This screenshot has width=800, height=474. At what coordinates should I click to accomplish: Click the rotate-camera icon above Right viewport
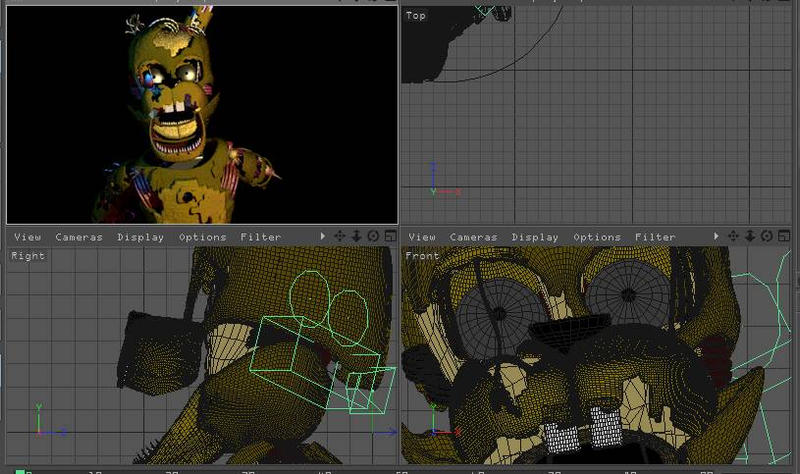[x=373, y=236]
